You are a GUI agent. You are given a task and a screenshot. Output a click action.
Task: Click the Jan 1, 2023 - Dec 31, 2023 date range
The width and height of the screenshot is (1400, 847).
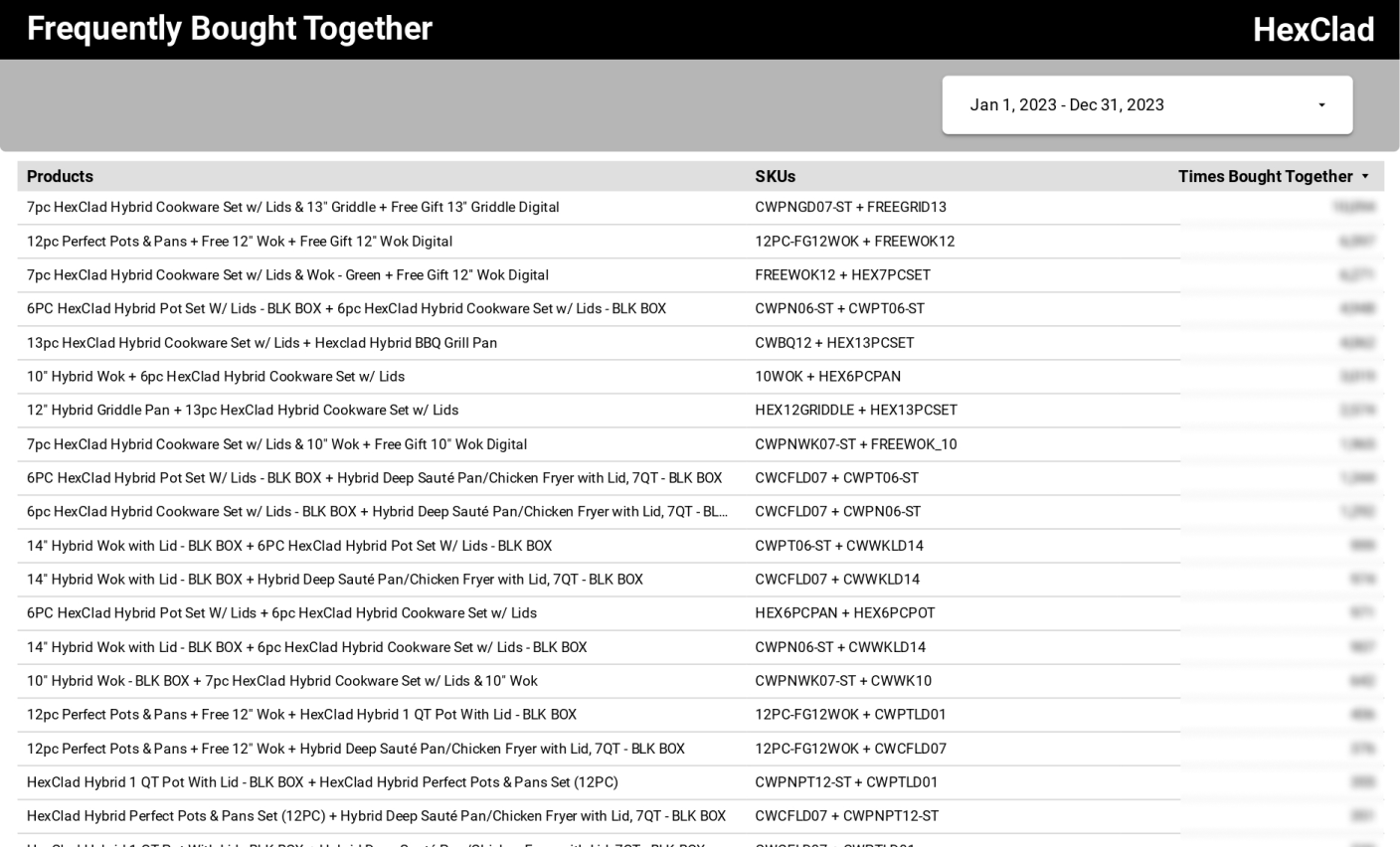click(x=1066, y=105)
